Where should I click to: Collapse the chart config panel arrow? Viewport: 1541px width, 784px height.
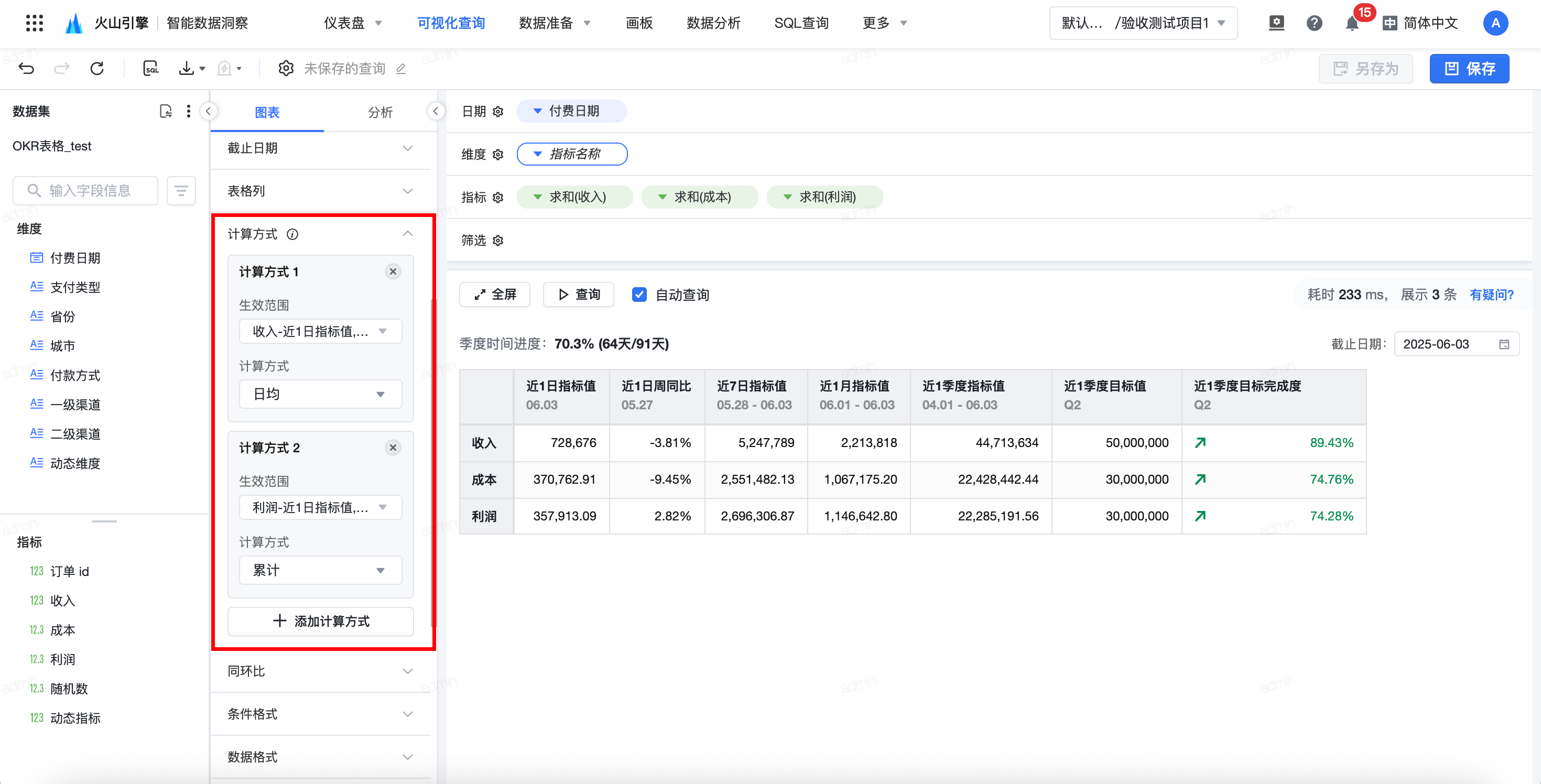[436, 111]
